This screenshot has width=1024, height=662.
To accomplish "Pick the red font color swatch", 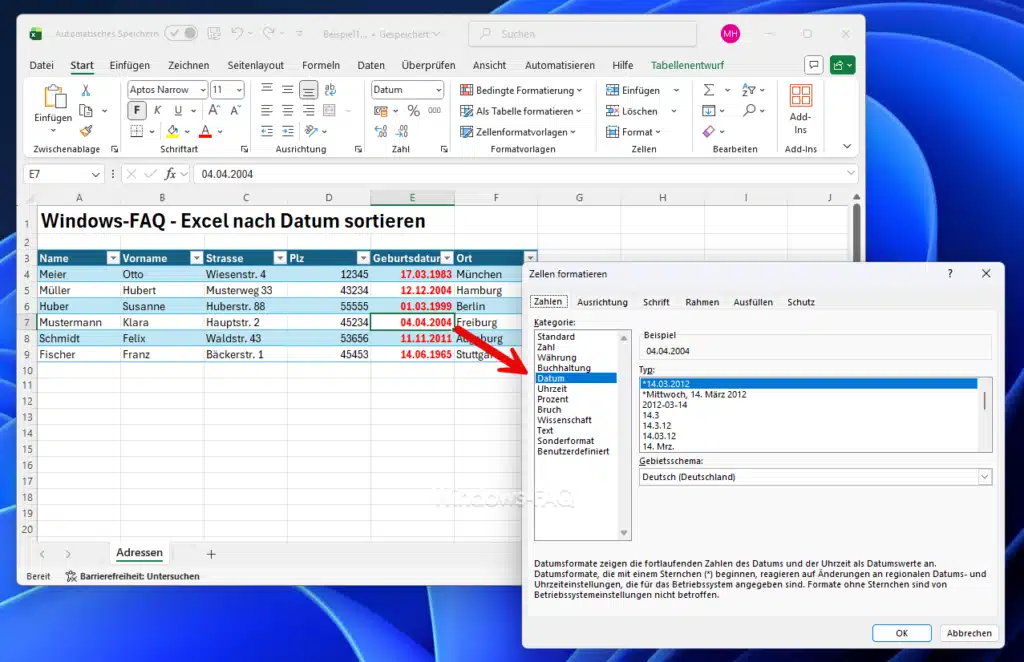I will 204,133.
